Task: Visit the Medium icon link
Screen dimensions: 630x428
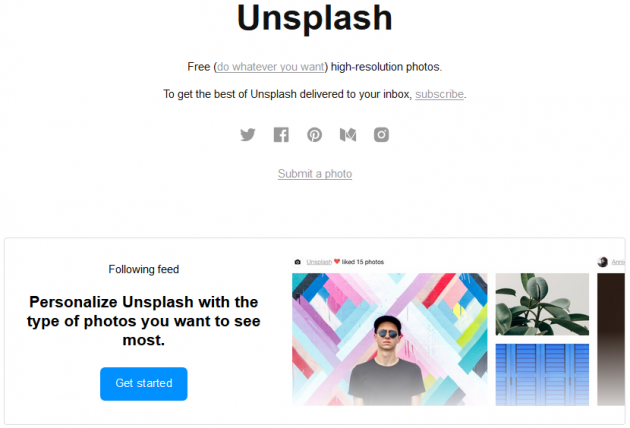Action: [348, 135]
